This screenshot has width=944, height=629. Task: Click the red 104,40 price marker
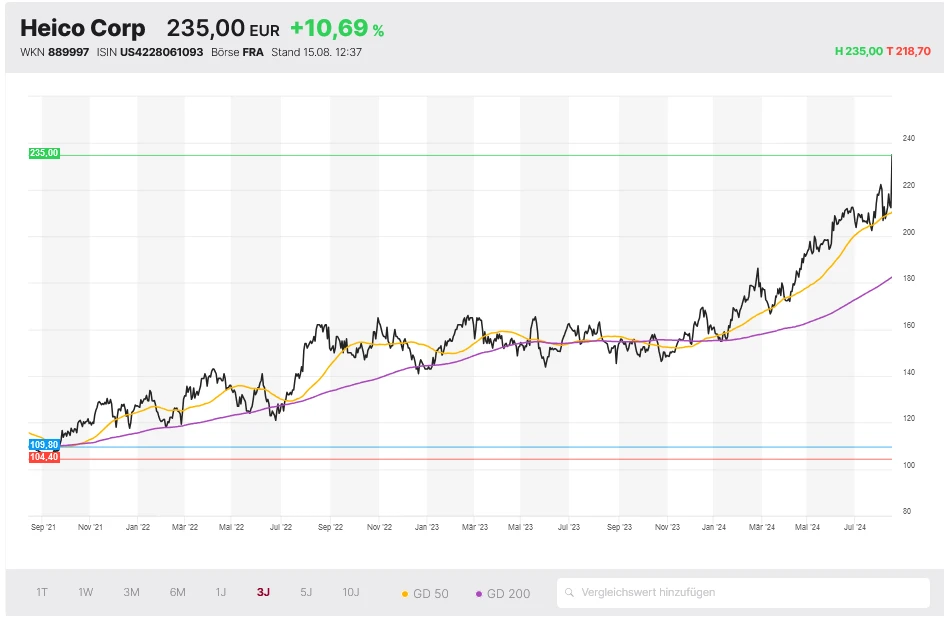(x=44, y=457)
